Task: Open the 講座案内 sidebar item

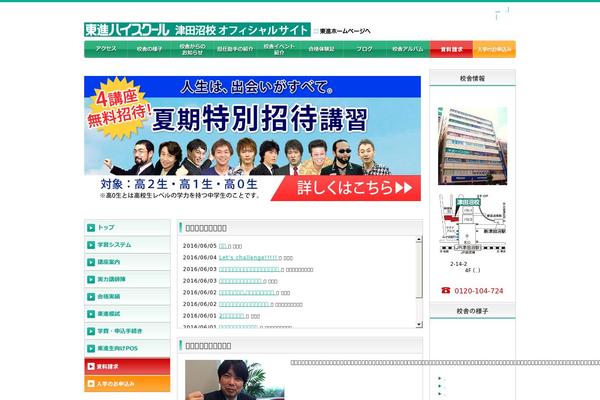Action: click(127, 262)
